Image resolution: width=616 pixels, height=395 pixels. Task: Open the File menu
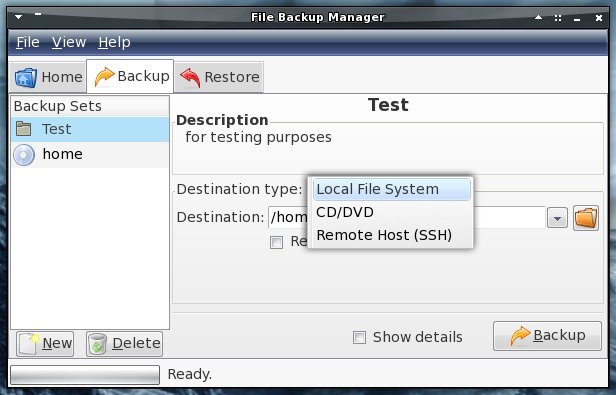[28, 42]
